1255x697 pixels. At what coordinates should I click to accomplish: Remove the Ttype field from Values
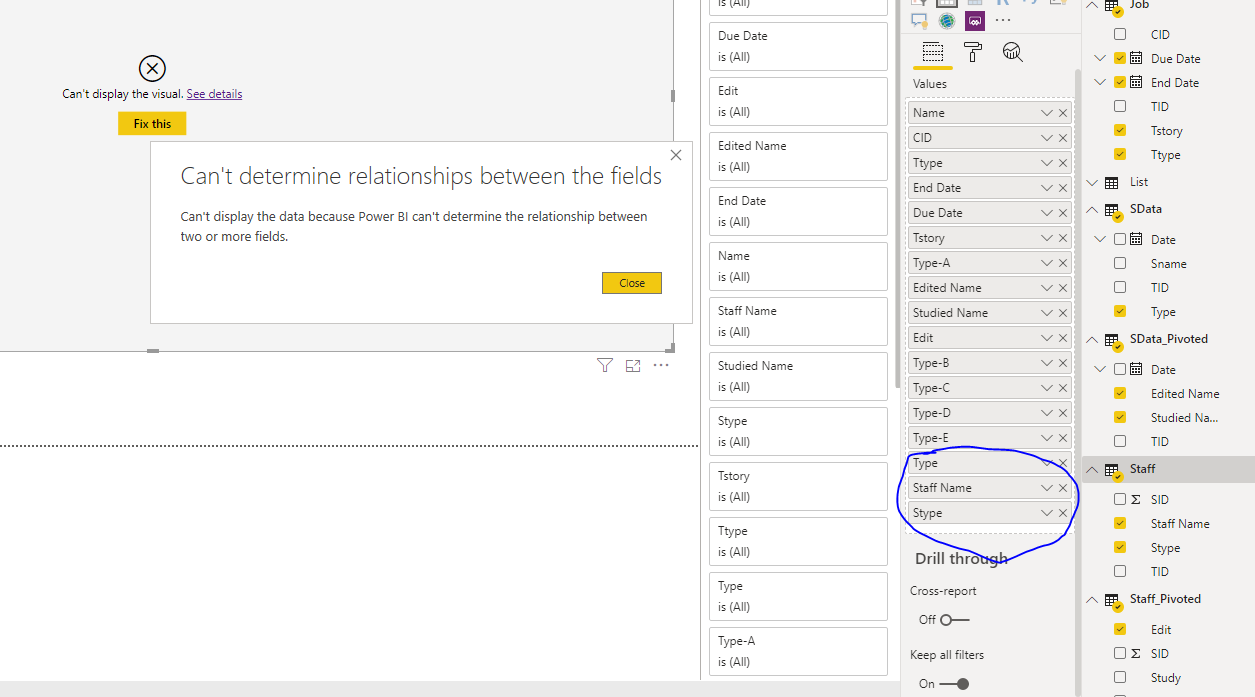pyautogui.click(x=1063, y=163)
